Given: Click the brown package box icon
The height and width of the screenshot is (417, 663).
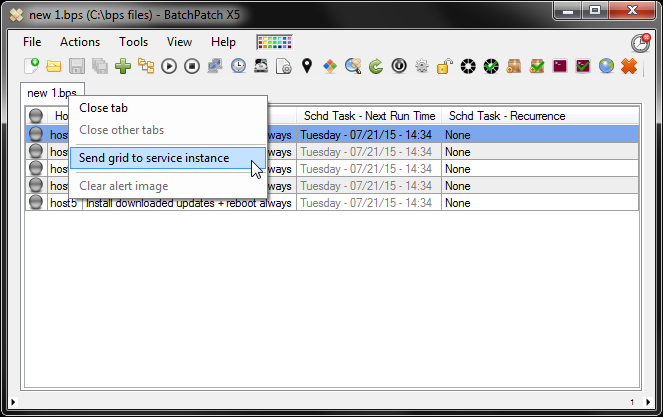Looking at the screenshot, I should pos(514,66).
